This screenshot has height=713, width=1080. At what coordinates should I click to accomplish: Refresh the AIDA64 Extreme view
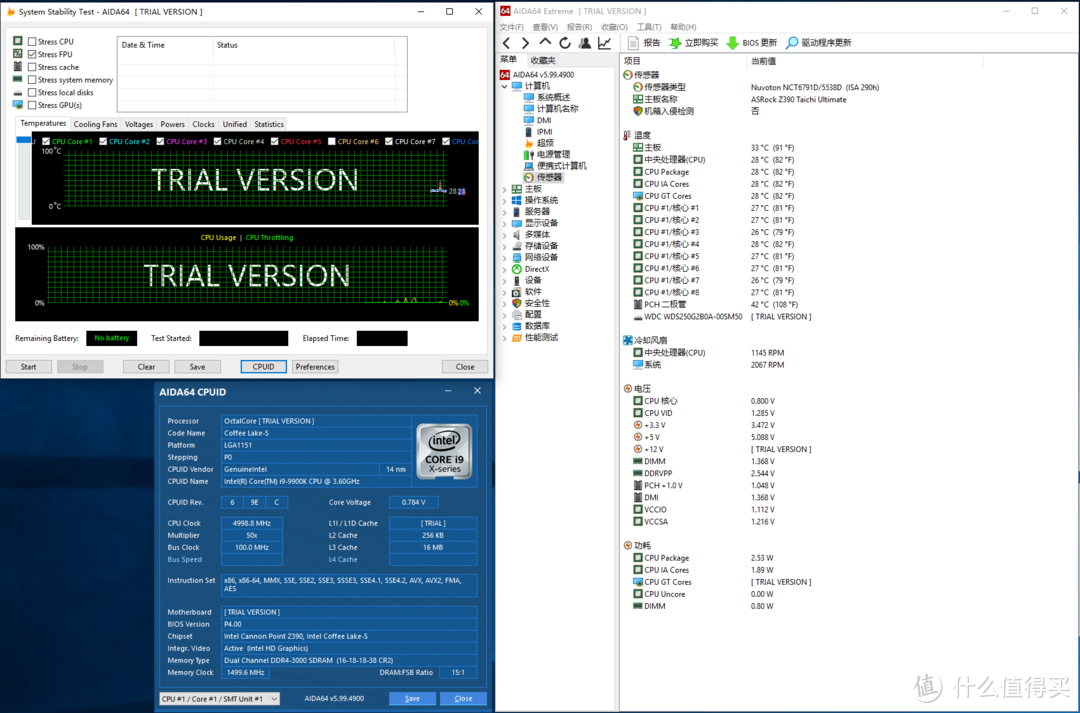pos(565,43)
